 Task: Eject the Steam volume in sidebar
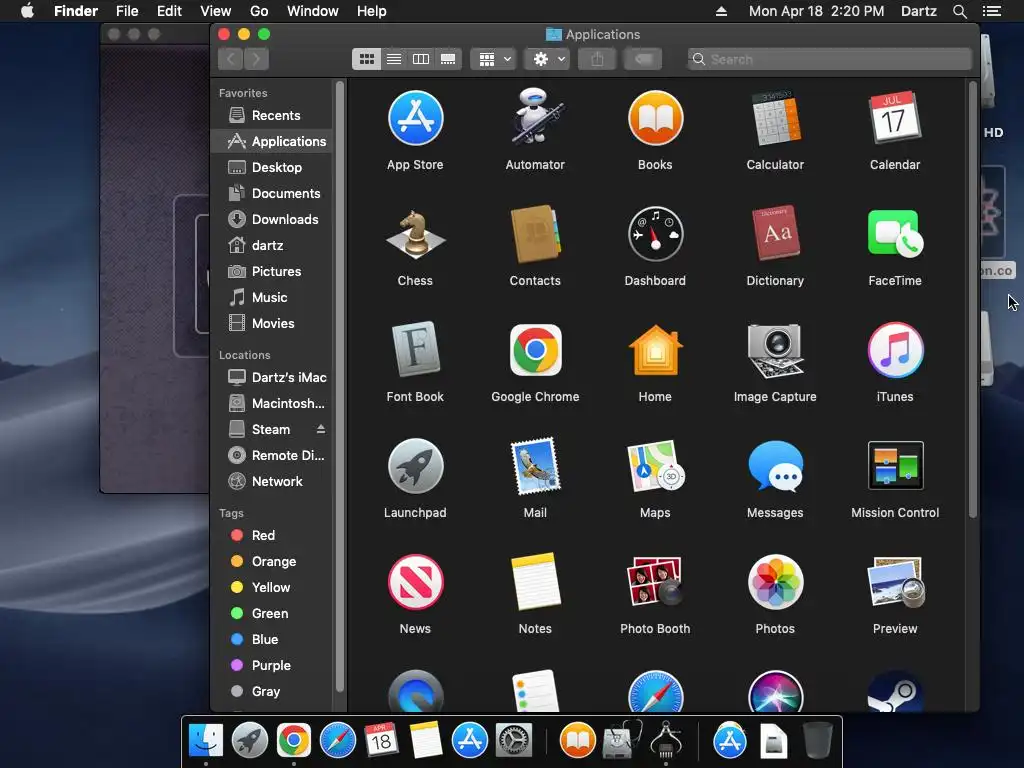pyautogui.click(x=321, y=429)
